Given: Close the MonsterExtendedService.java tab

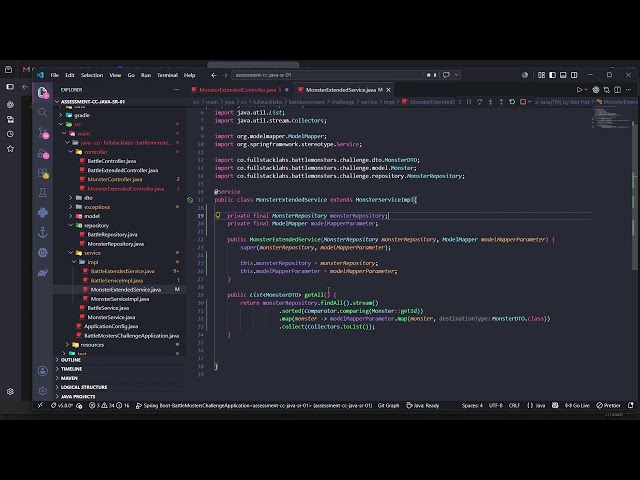Looking at the screenshot, I should tap(388, 90).
